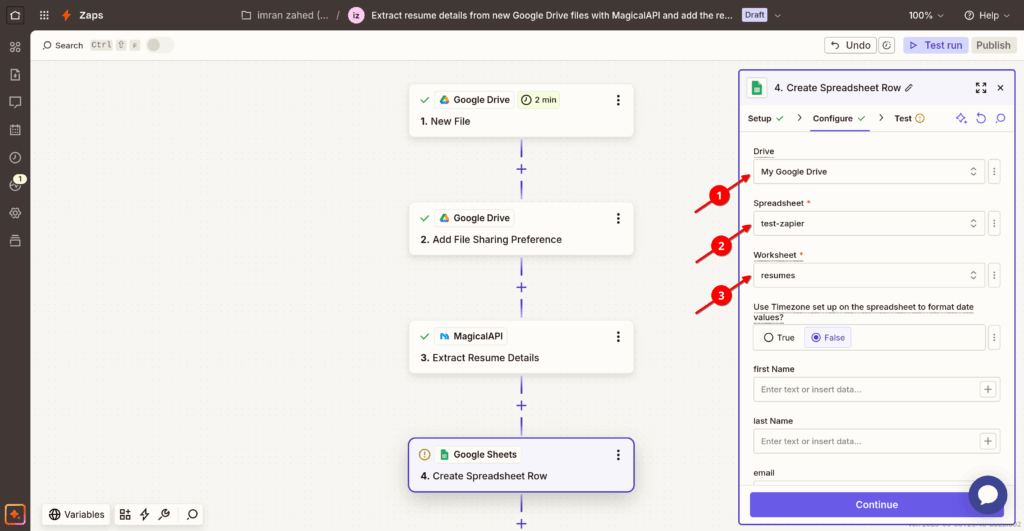Switch to the Configure tab

[839, 118]
